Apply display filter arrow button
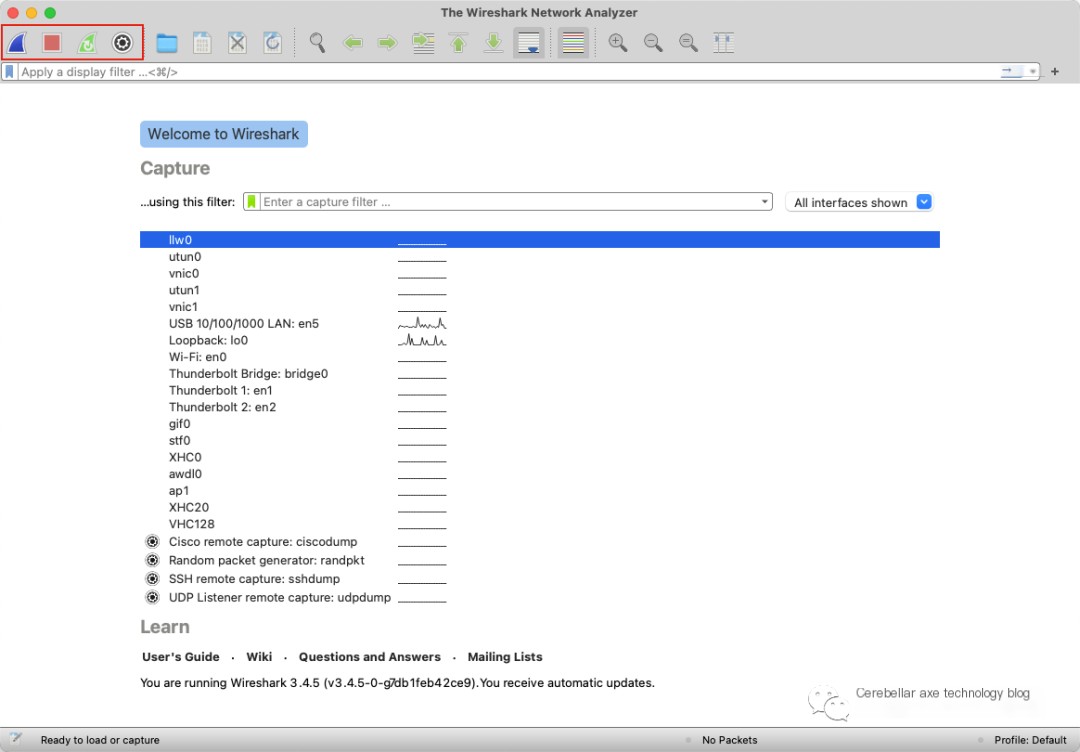This screenshot has width=1080, height=752. coord(1011,71)
